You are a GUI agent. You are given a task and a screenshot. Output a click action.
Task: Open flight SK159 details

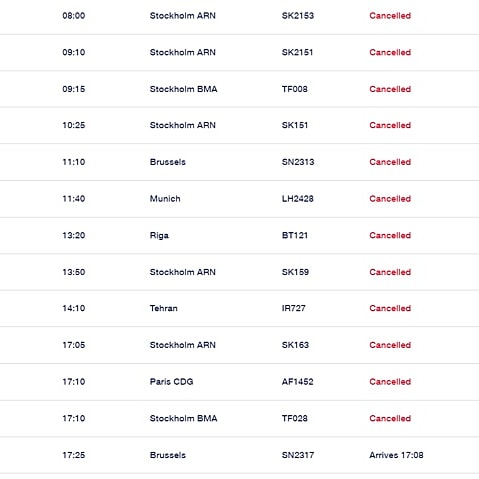tap(295, 272)
